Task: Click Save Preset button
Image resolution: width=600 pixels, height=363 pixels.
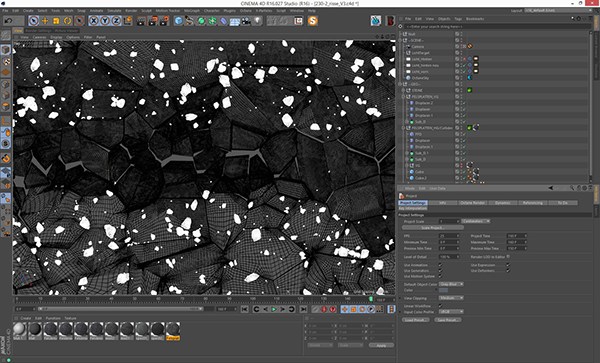Action: pyautogui.click(x=447, y=320)
